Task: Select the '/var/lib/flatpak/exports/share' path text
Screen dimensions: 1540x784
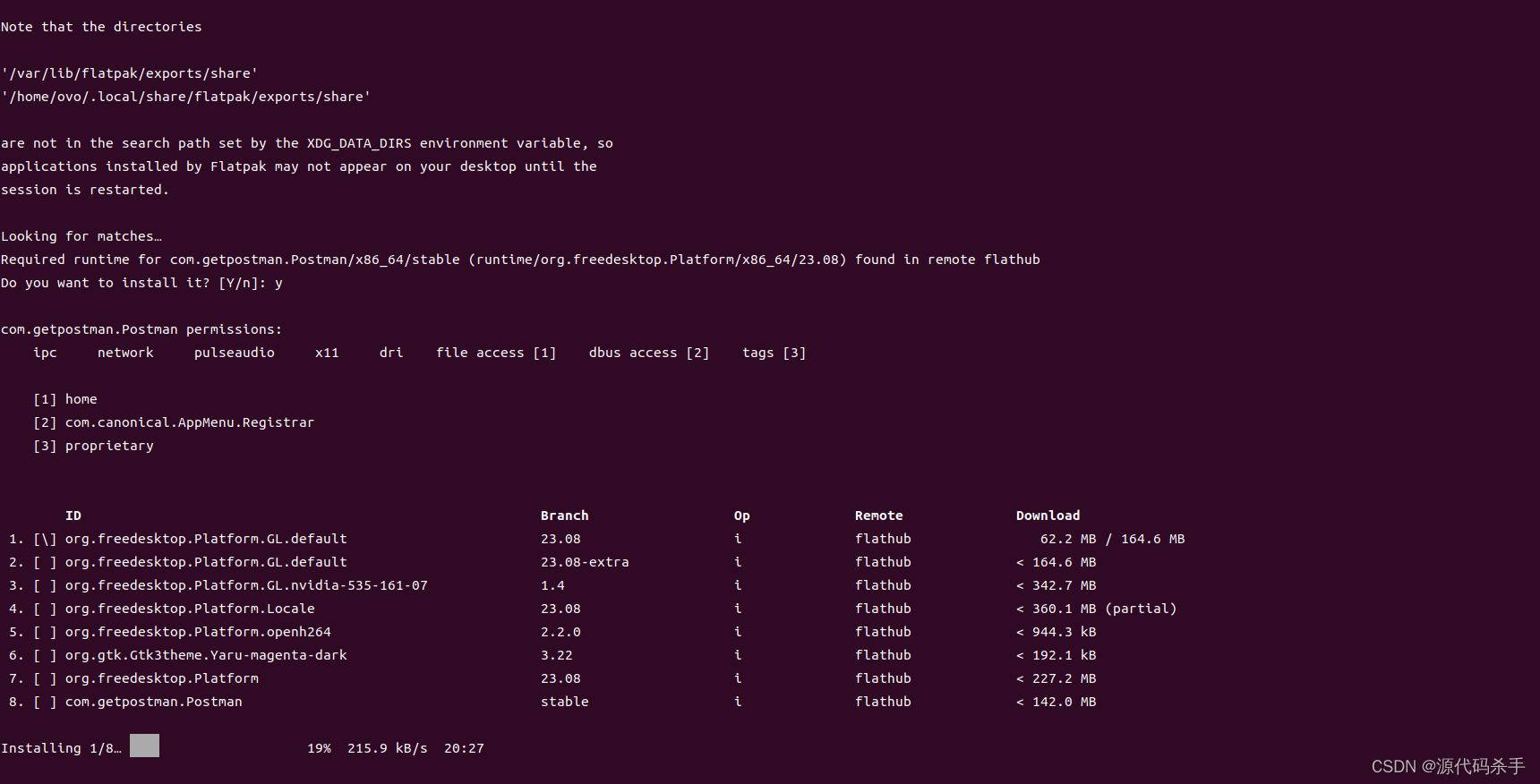Action: click(129, 73)
